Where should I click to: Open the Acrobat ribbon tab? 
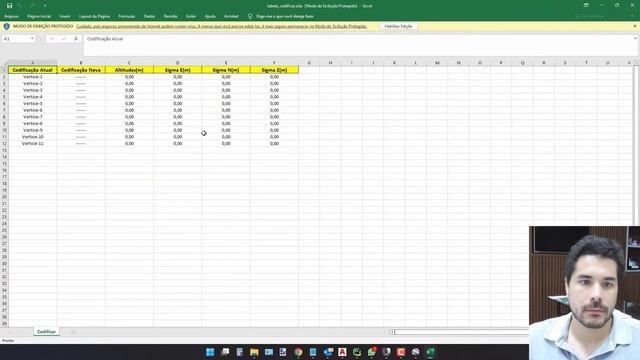tap(231, 16)
